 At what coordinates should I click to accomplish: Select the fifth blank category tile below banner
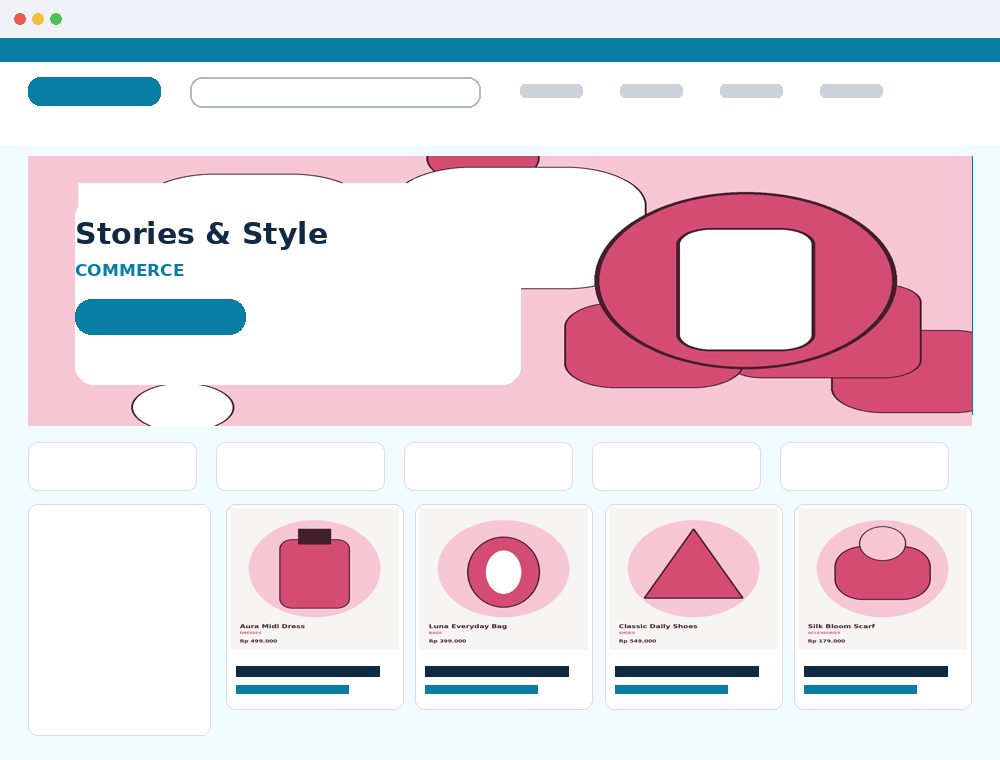tap(864, 466)
